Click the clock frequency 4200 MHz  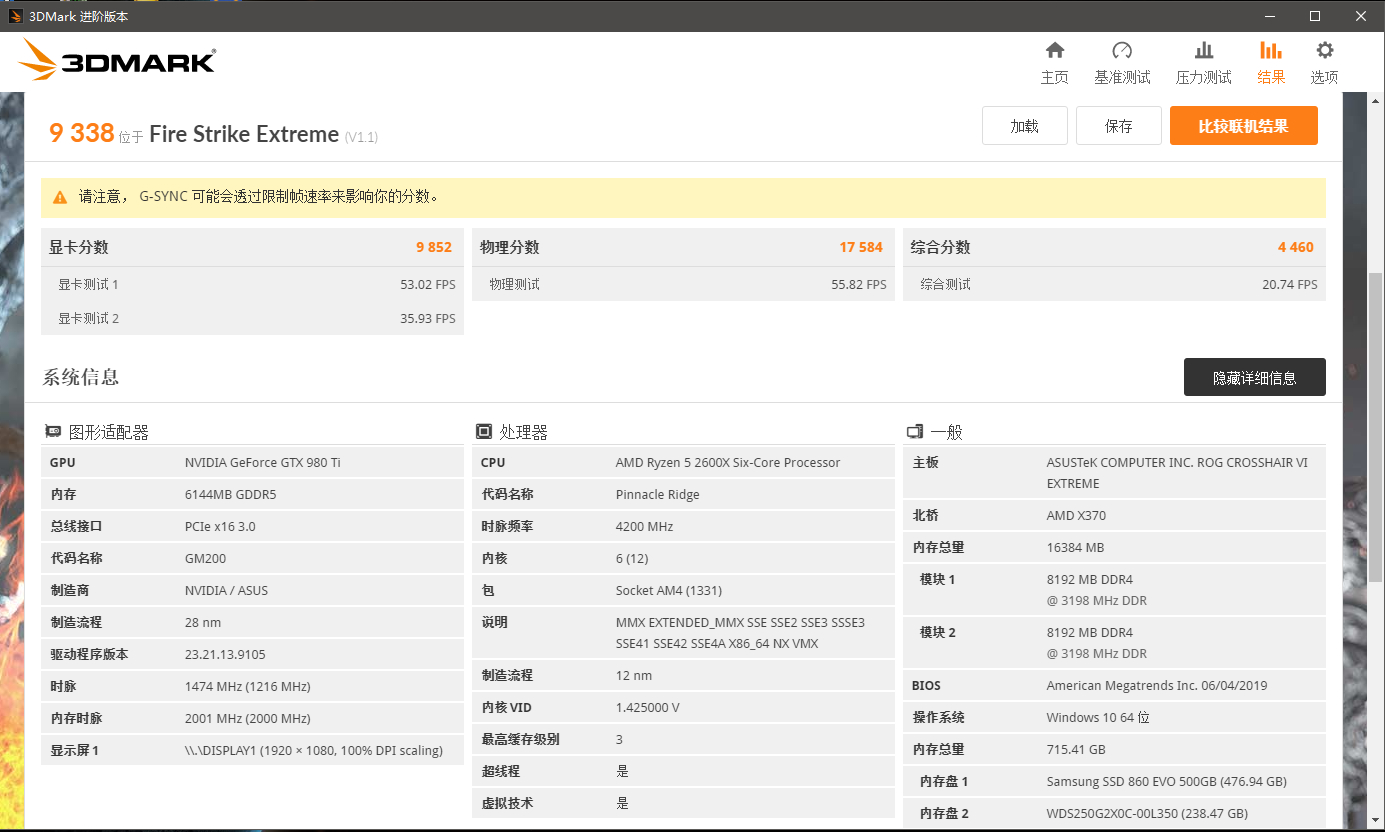tap(645, 526)
